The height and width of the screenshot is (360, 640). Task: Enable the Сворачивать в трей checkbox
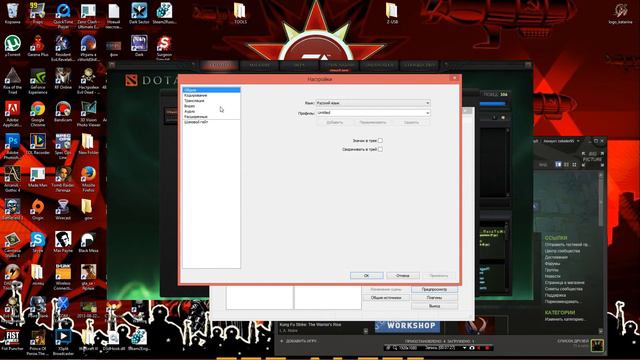click(x=380, y=149)
